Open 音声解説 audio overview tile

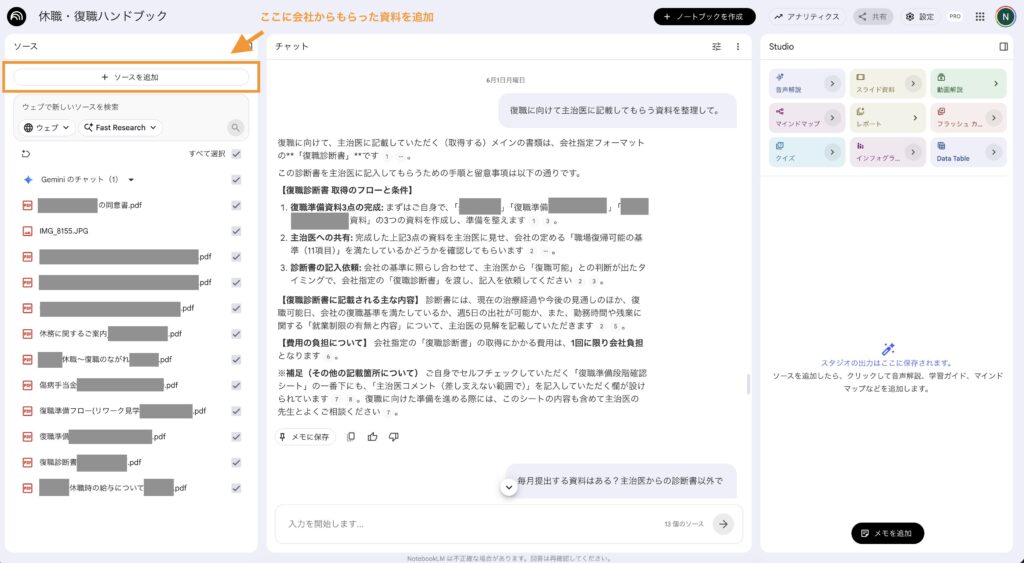coord(807,84)
